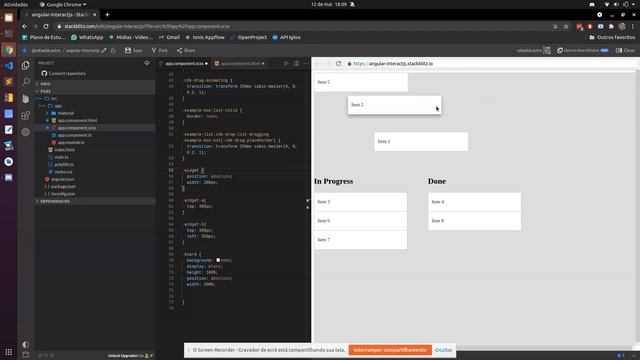
Task: Open Sublime Text from the dock
Action: pos(9,82)
